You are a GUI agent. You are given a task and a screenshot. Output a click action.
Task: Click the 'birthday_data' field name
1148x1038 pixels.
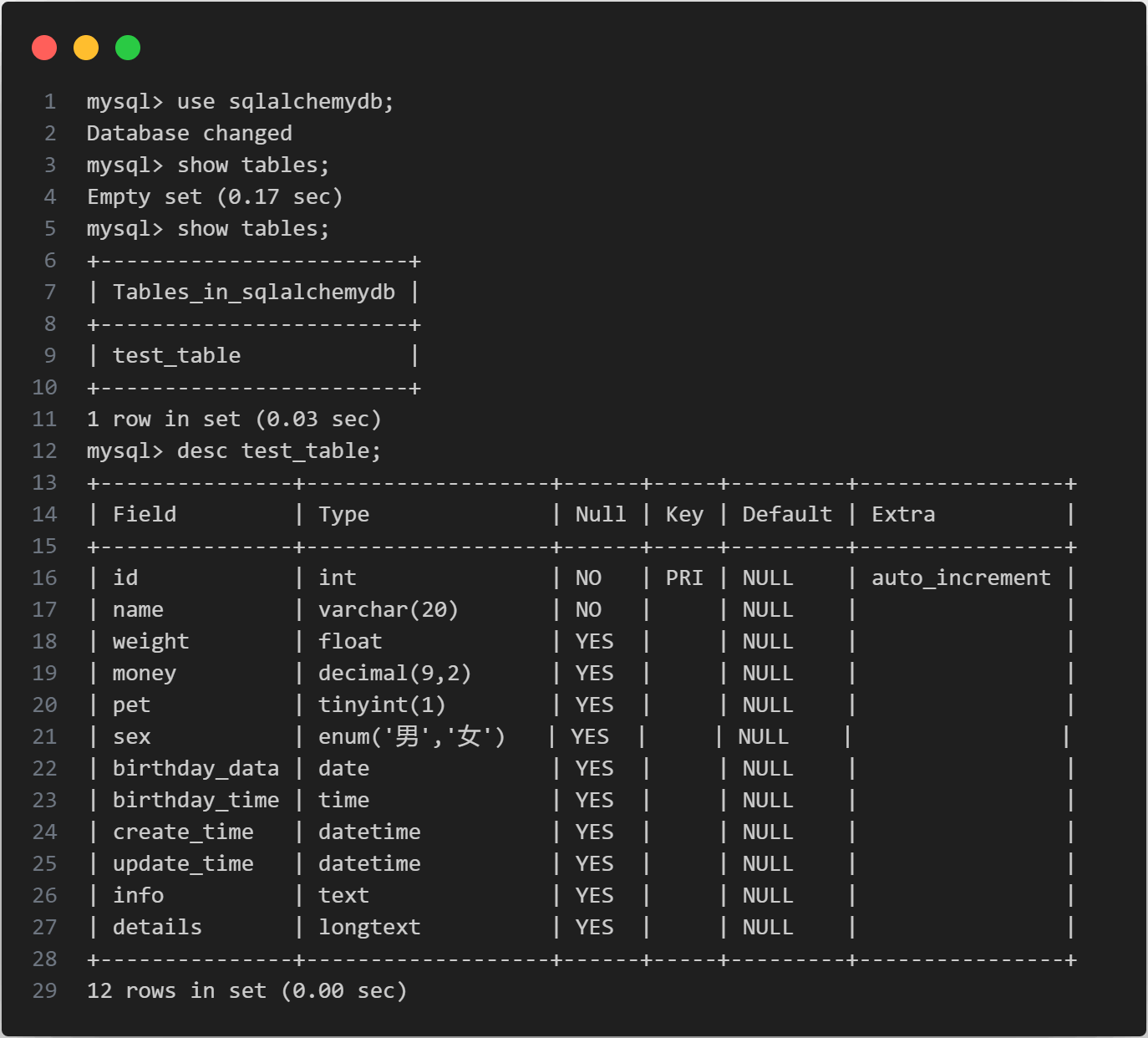coord(196,769)
